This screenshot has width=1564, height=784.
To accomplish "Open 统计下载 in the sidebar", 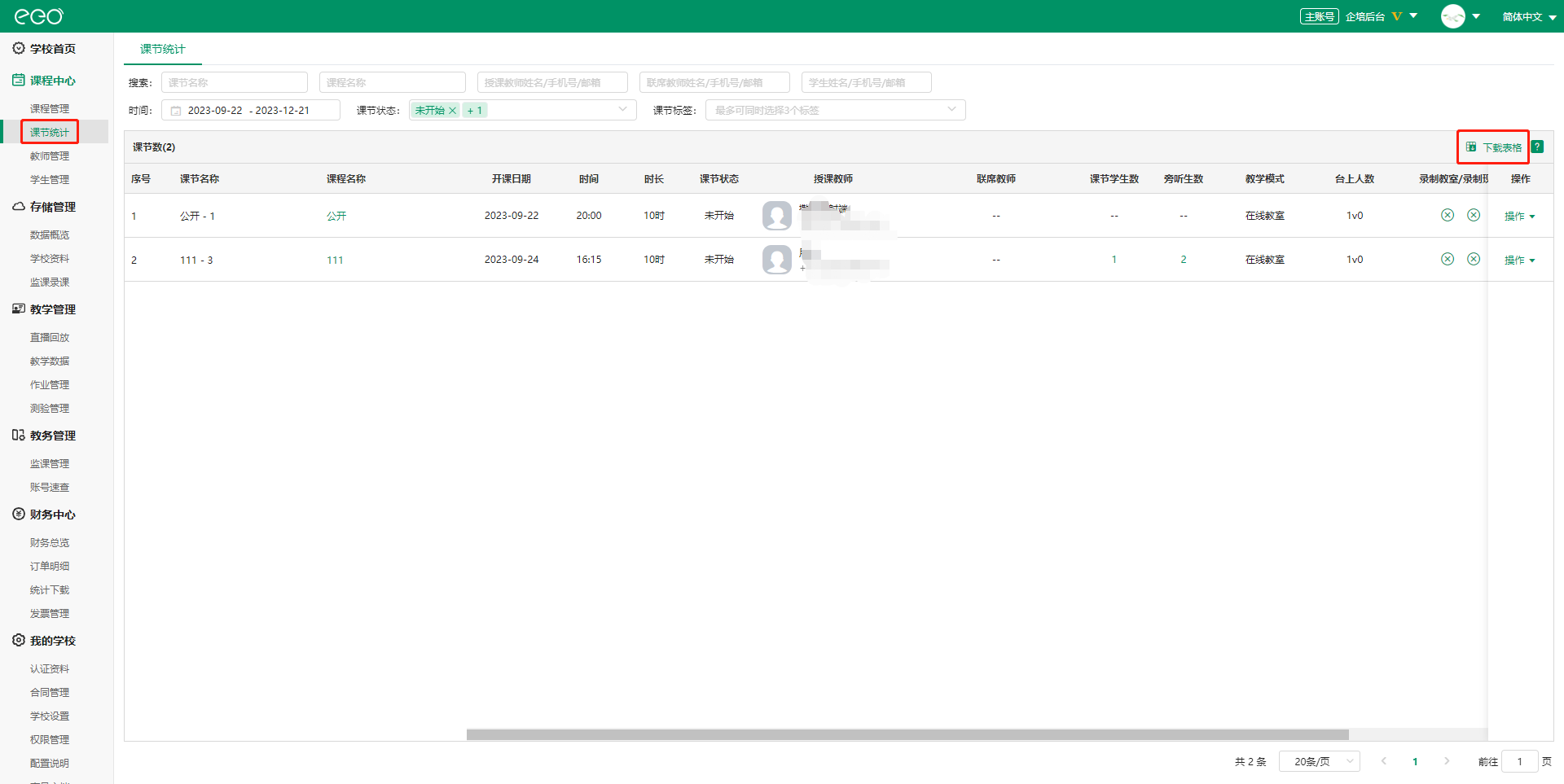I will 50,589.
